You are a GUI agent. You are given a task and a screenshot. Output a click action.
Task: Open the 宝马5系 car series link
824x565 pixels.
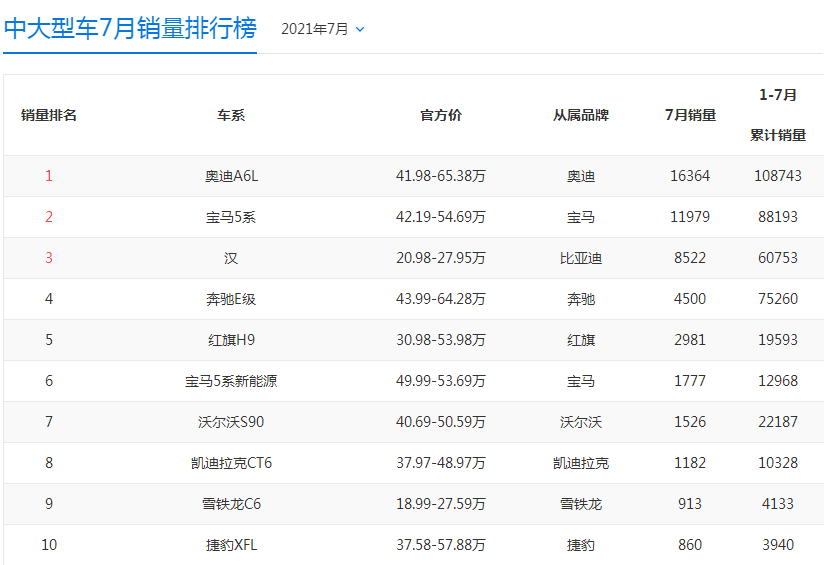tap(231, 217)
